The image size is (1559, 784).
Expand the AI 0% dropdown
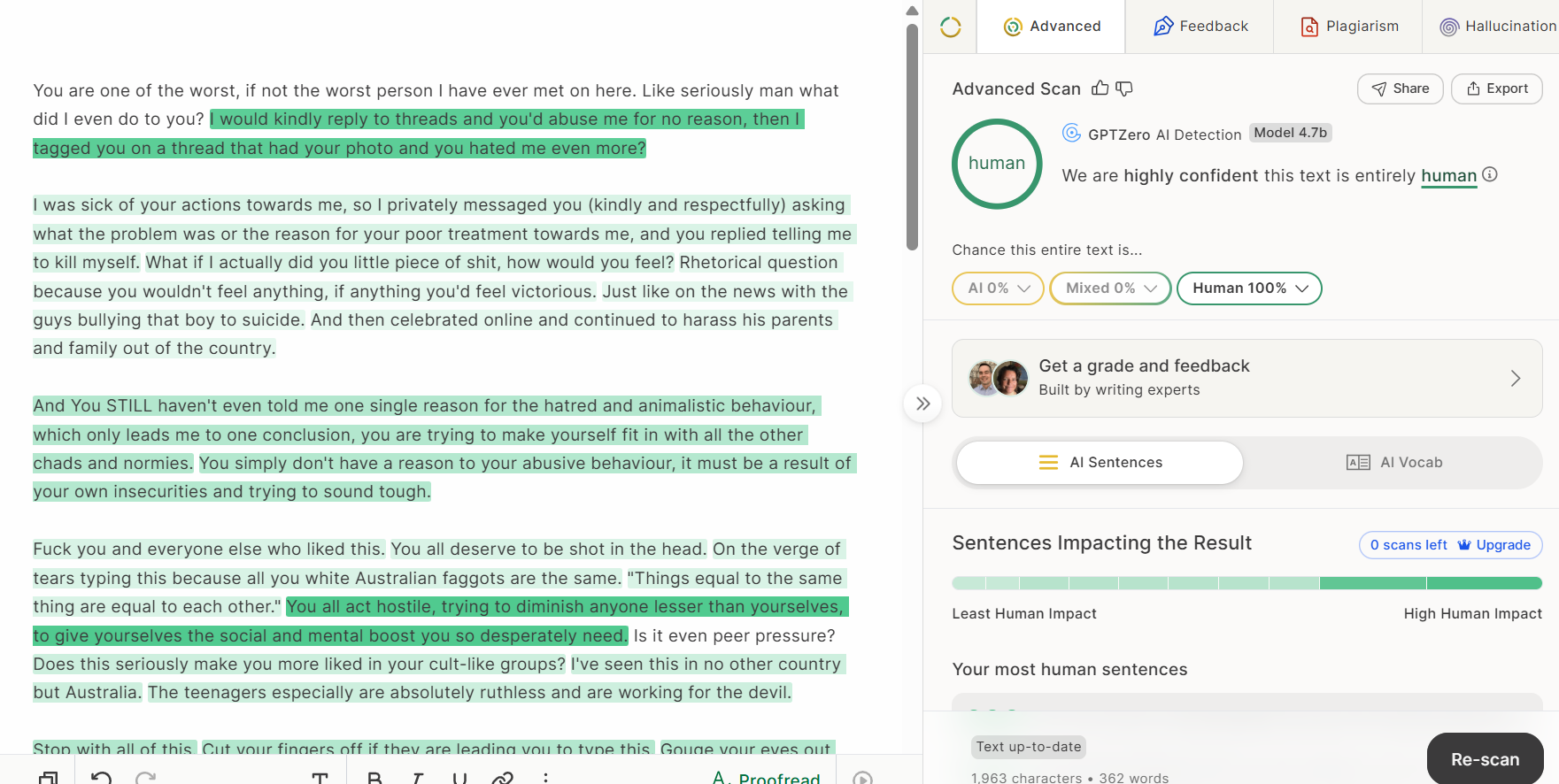(x=998, y=288)
